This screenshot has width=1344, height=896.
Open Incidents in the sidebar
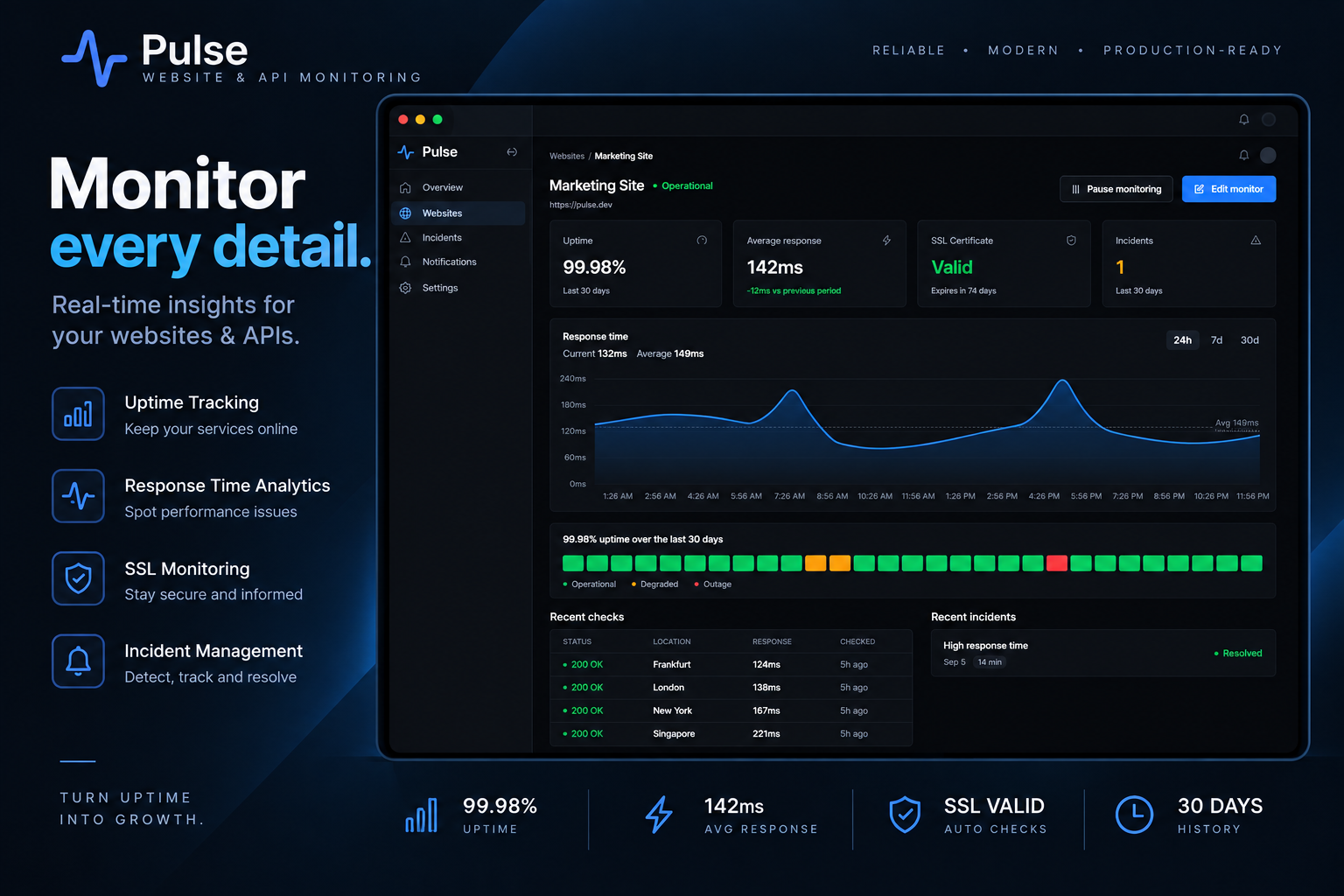458,238
